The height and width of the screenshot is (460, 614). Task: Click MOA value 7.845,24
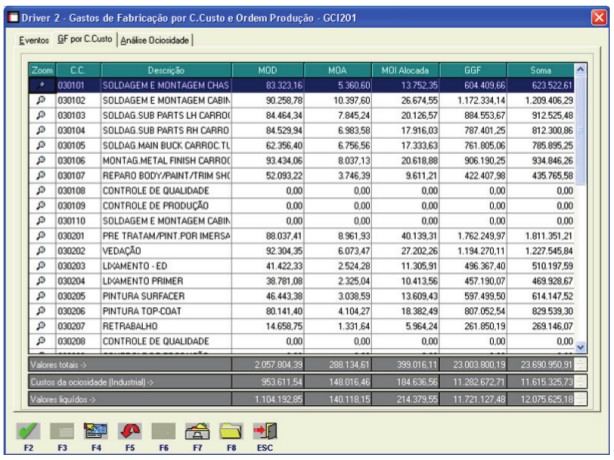click(x=354, y=115)
